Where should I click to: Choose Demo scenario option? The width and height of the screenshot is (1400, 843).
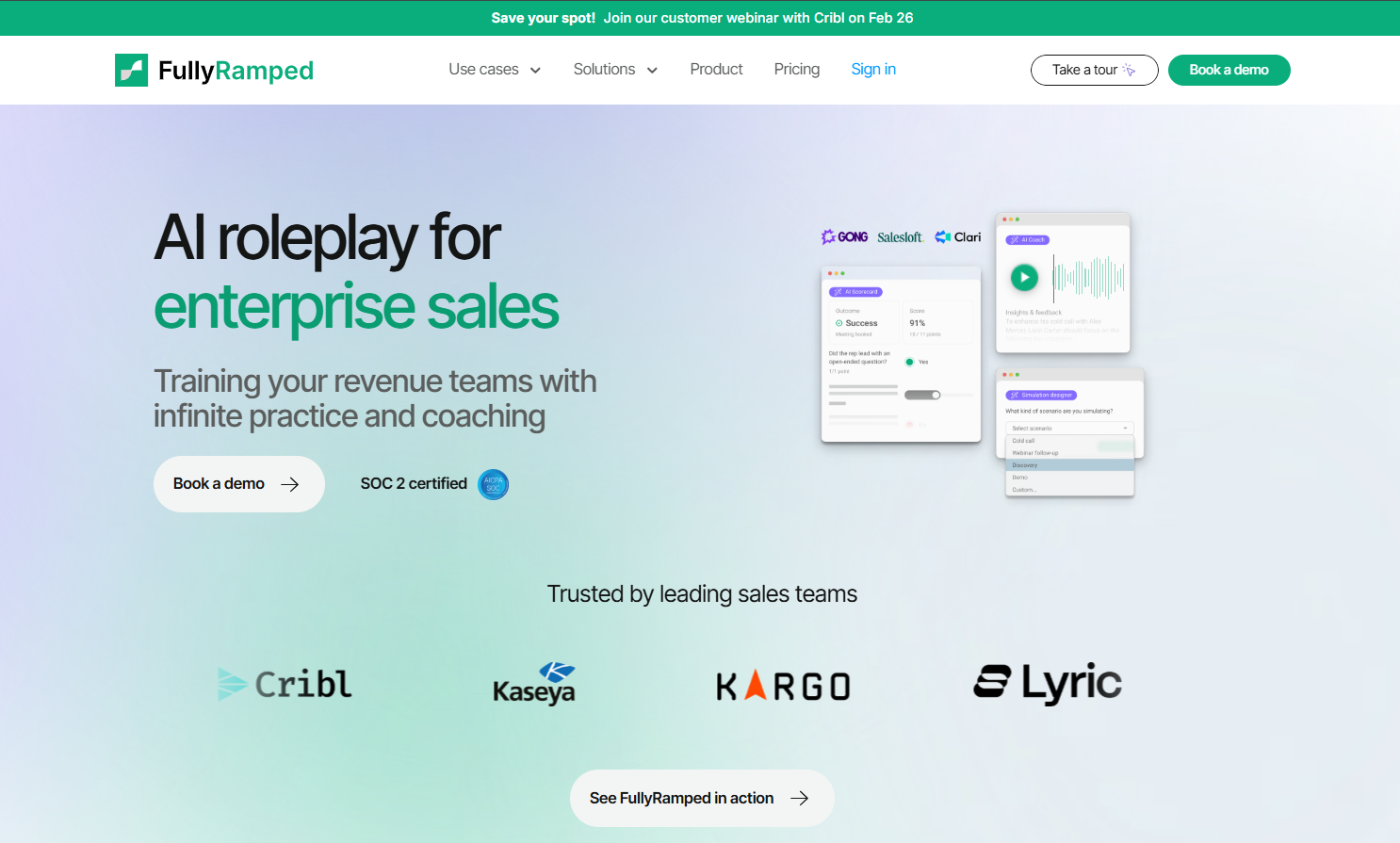(x=1069, y=478)
